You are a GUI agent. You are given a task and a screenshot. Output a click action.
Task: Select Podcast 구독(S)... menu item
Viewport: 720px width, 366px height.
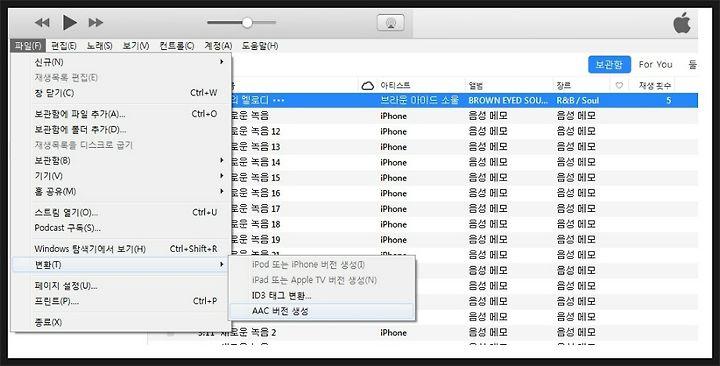pyautogui.click(x=122, y=228)
